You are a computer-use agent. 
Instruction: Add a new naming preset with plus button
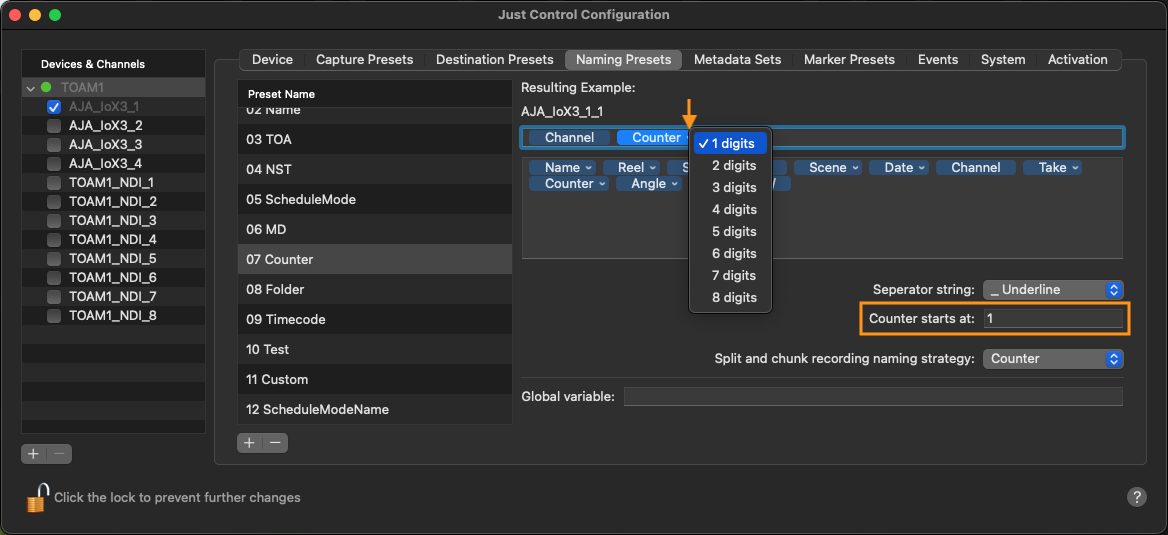pos(250,443)
